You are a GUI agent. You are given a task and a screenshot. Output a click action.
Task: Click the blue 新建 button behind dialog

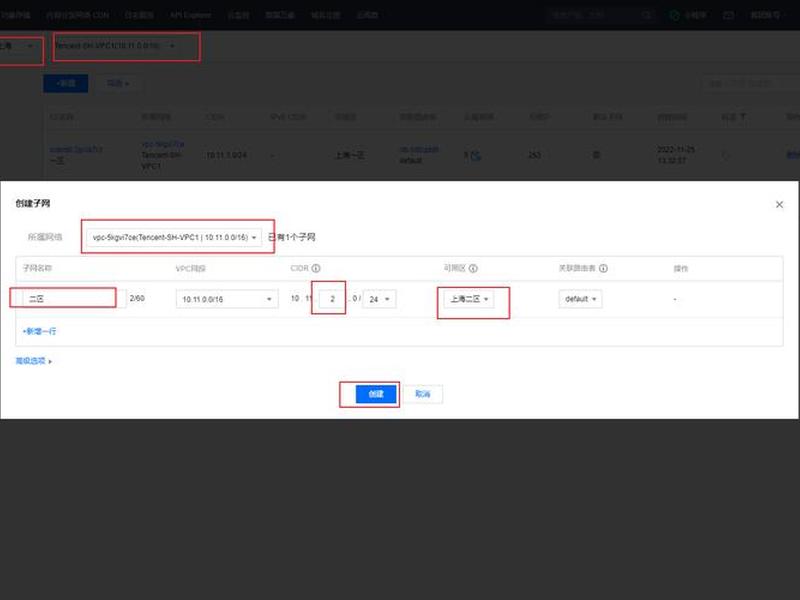pos(66,83)
